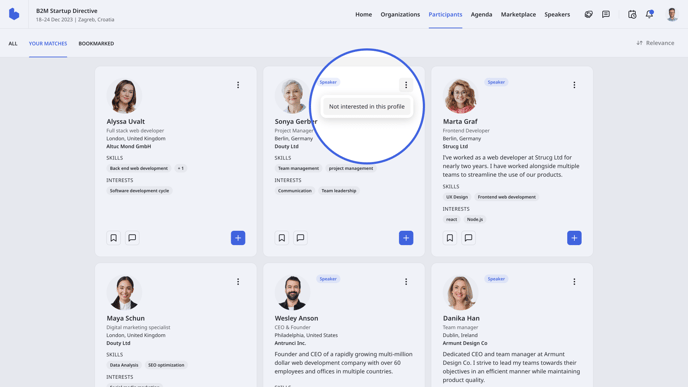Open Danika Han's profile photo

point(460,293)
